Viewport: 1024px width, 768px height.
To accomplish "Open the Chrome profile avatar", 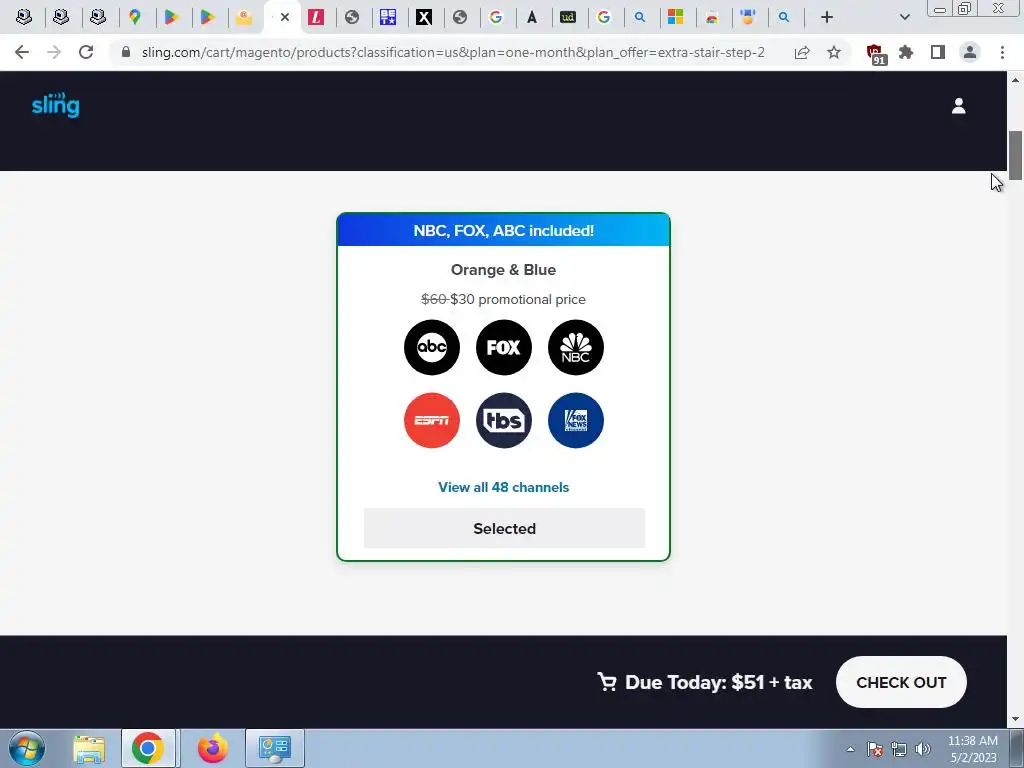I will tap(970, 52).
